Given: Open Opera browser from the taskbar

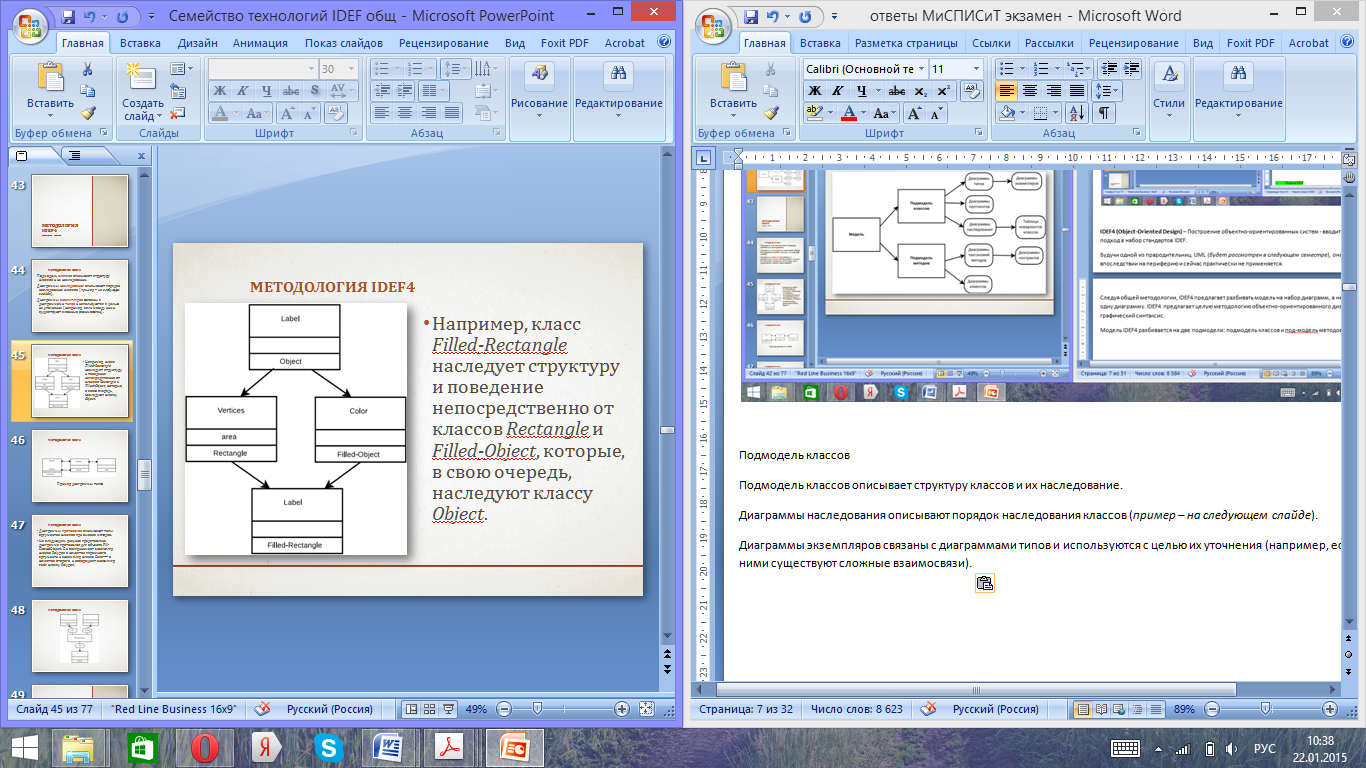Looking at the screenshot, I should (x=204, y=748).
